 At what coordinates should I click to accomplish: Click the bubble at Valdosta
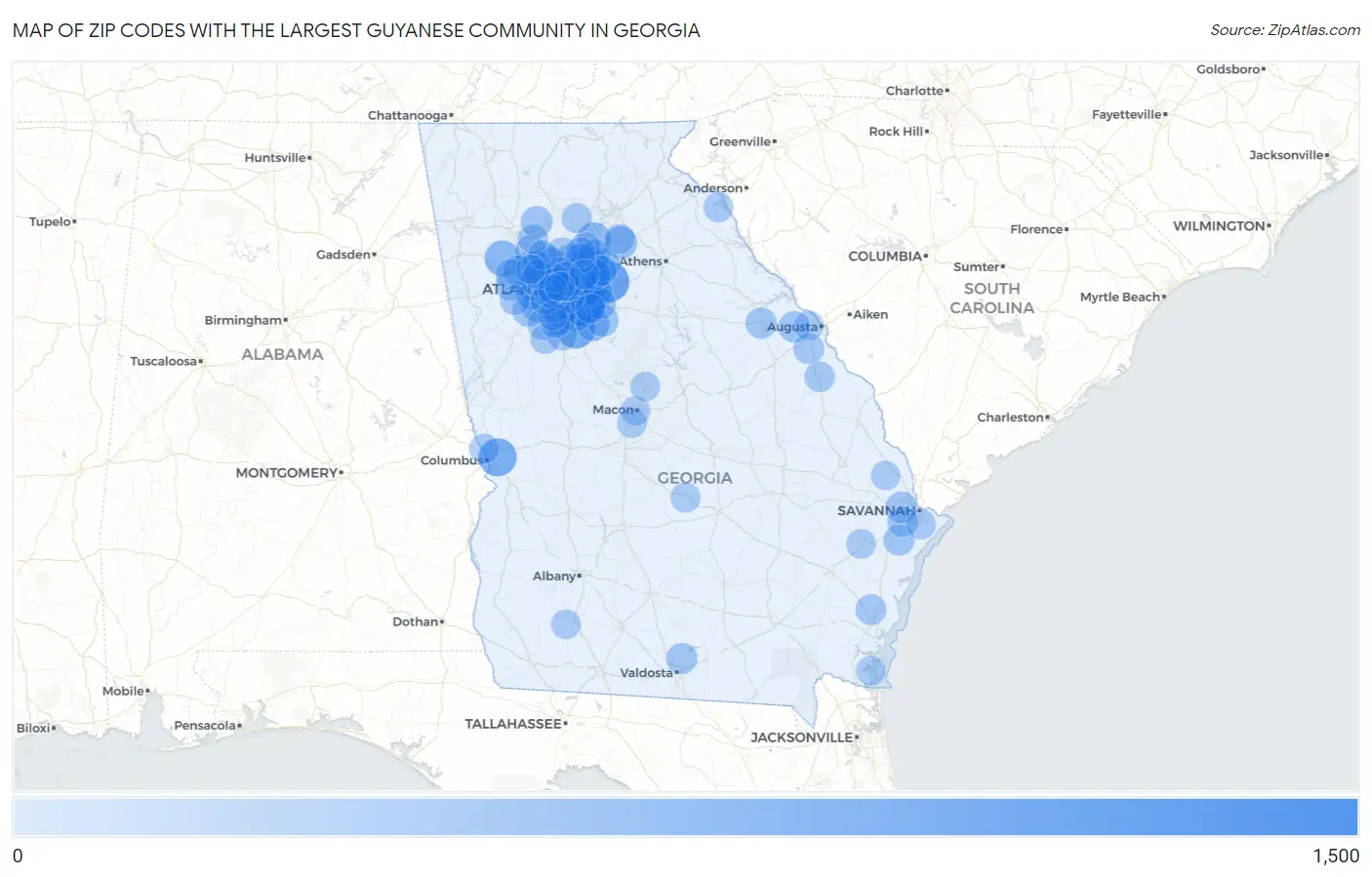pos(681,658)
